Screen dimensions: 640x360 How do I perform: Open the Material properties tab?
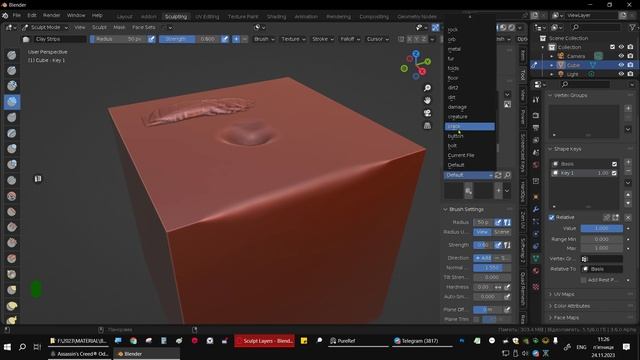(x=536, y=271)
